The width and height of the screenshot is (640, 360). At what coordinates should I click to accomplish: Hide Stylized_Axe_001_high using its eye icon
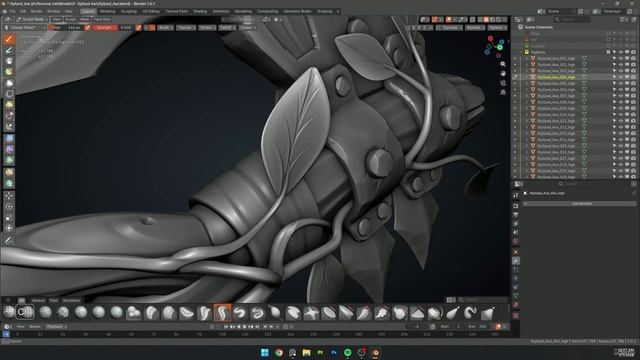(620, 58)
